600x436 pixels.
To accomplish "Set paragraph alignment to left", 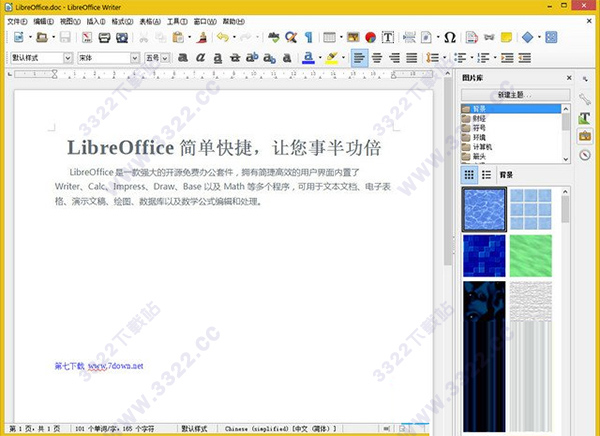I will 359,58.
